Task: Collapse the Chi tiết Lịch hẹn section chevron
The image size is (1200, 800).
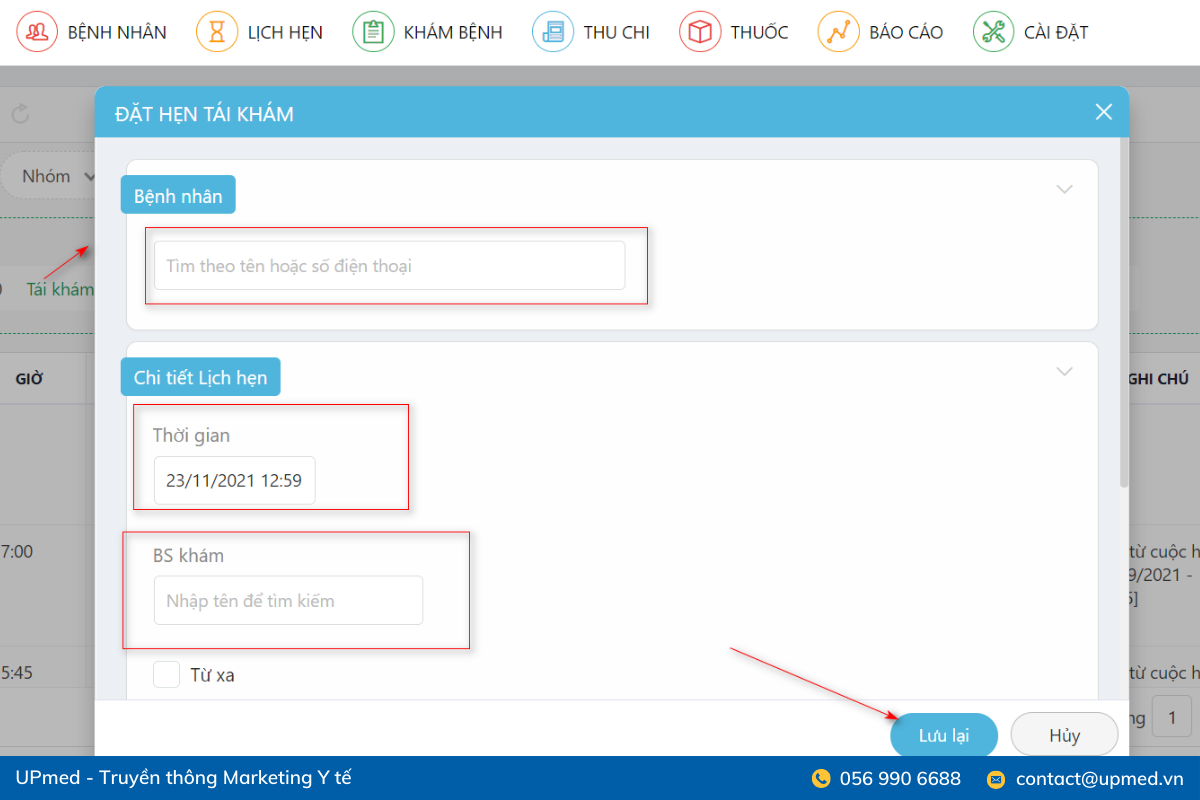Action: tap(1064, 371)
